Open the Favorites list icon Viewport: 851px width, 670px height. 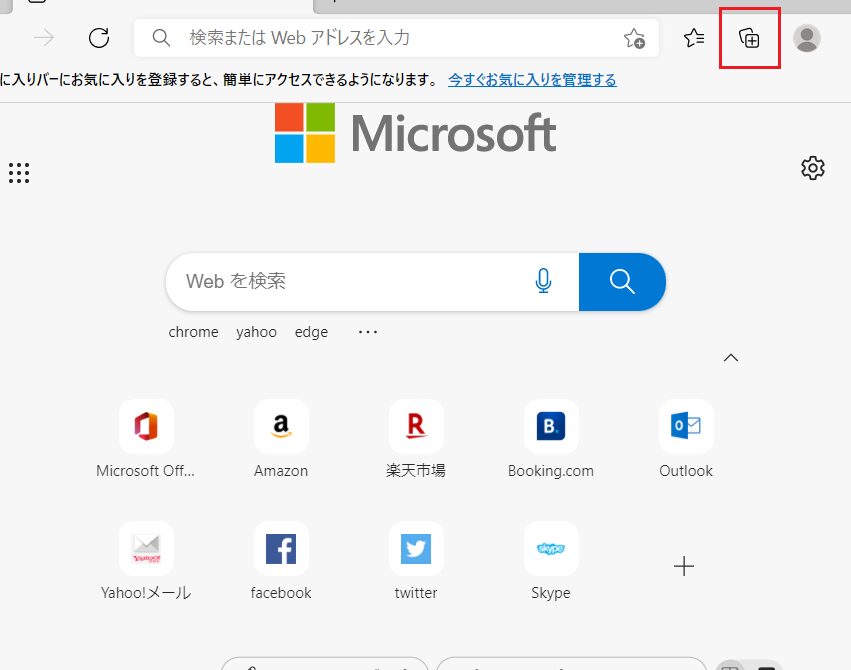click(x=694, y=38)
